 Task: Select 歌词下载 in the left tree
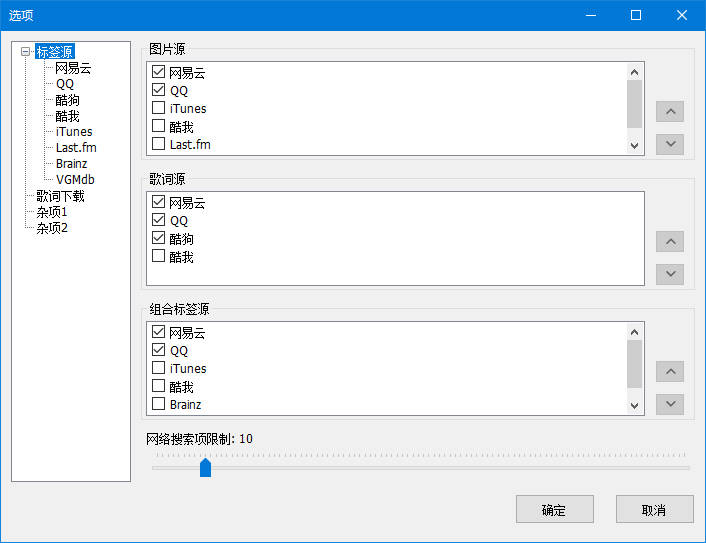60,196
